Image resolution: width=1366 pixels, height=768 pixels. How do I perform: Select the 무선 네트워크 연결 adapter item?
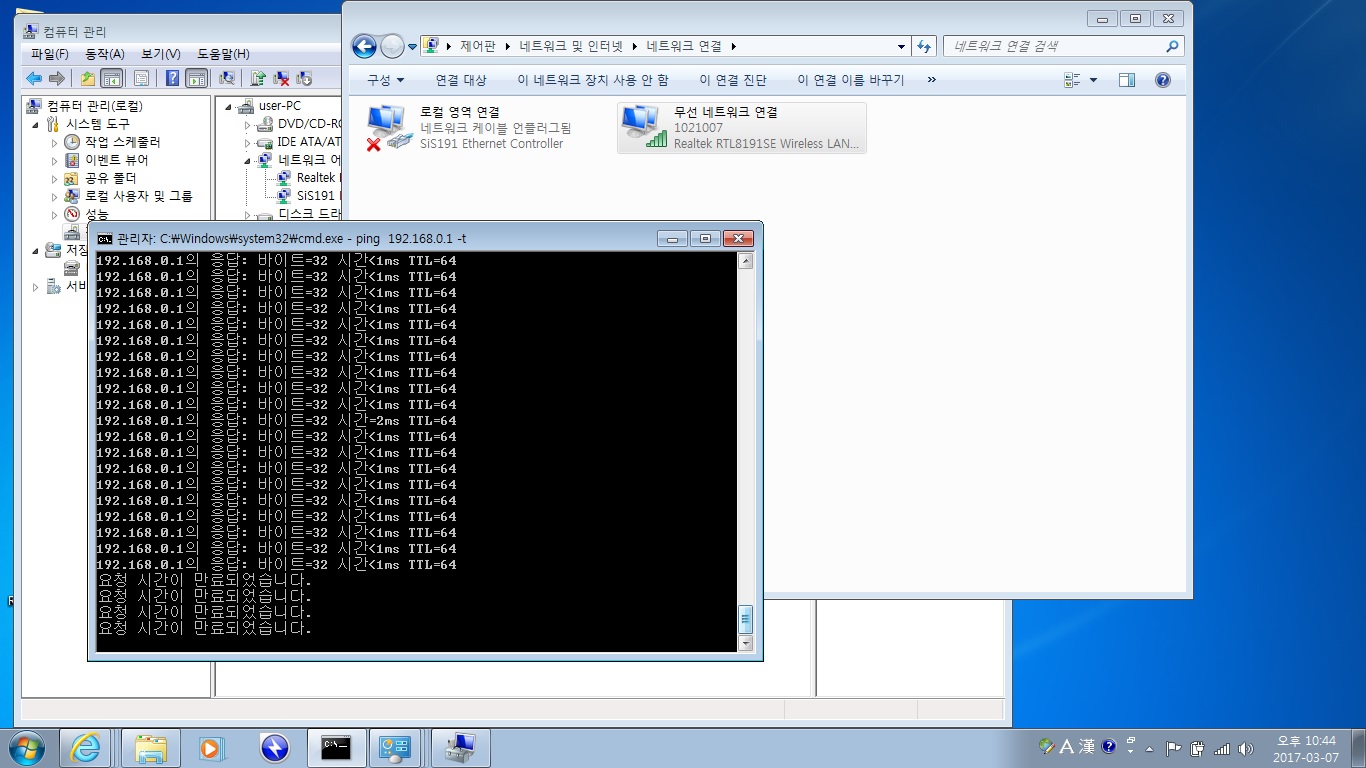coord(741,128)
